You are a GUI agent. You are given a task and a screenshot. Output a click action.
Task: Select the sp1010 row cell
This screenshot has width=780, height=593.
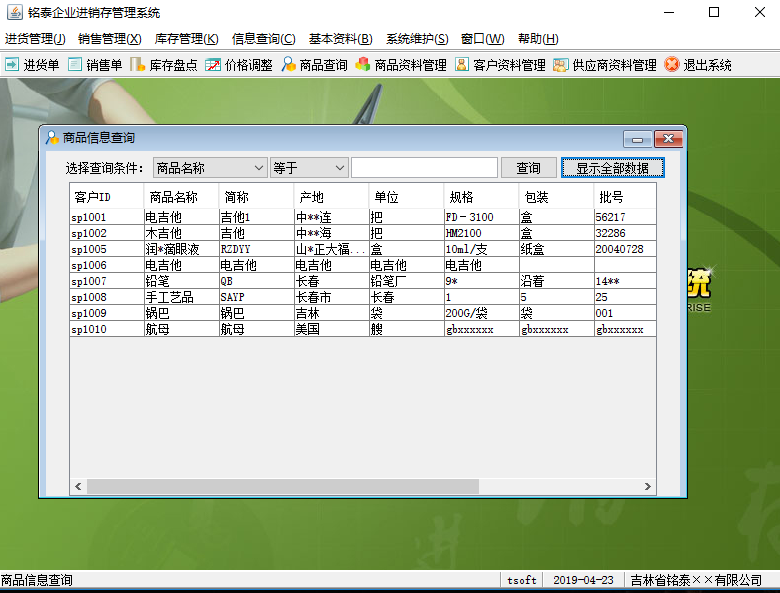106,328
